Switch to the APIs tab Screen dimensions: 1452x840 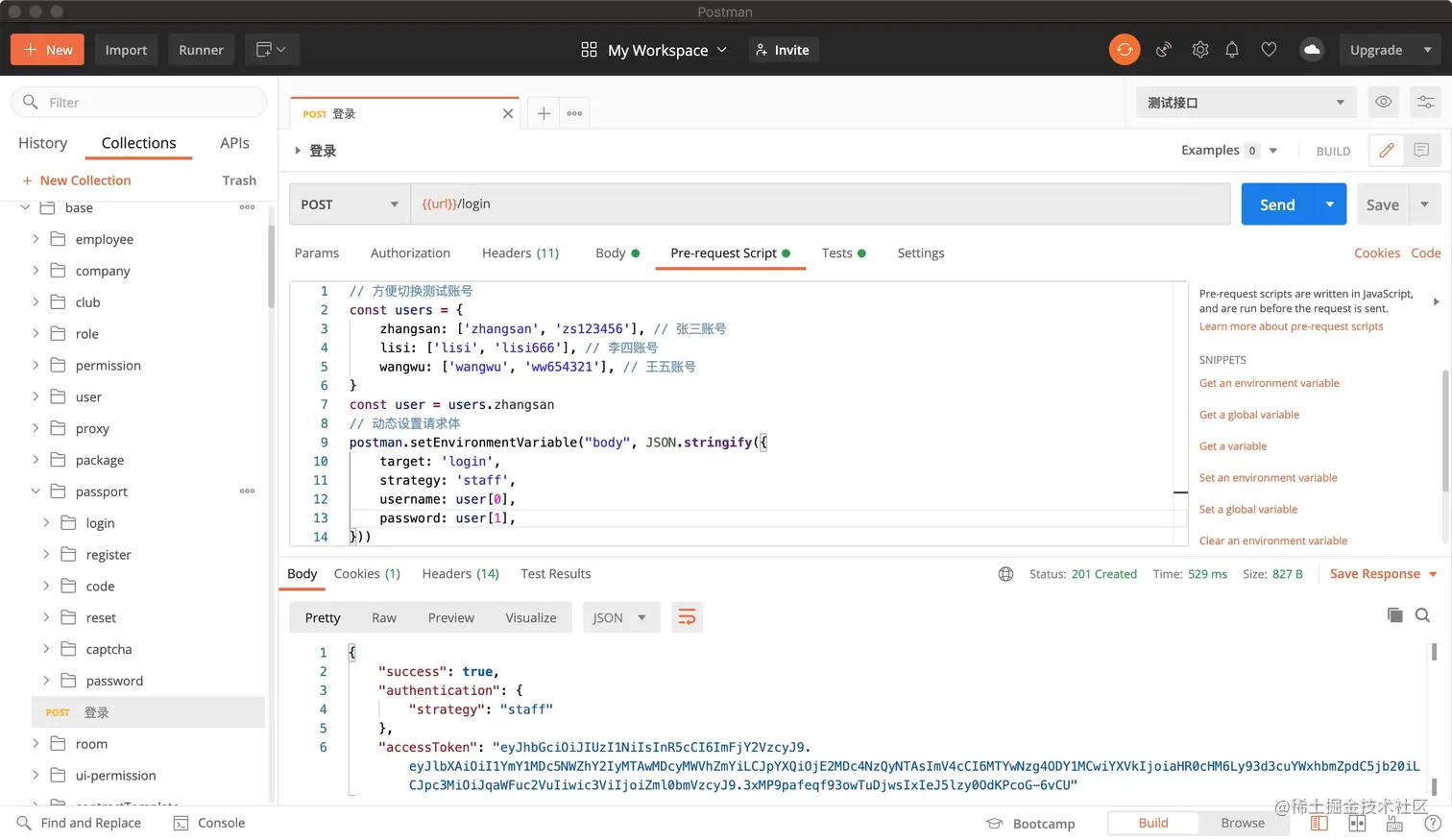click(x=234, y=143)
